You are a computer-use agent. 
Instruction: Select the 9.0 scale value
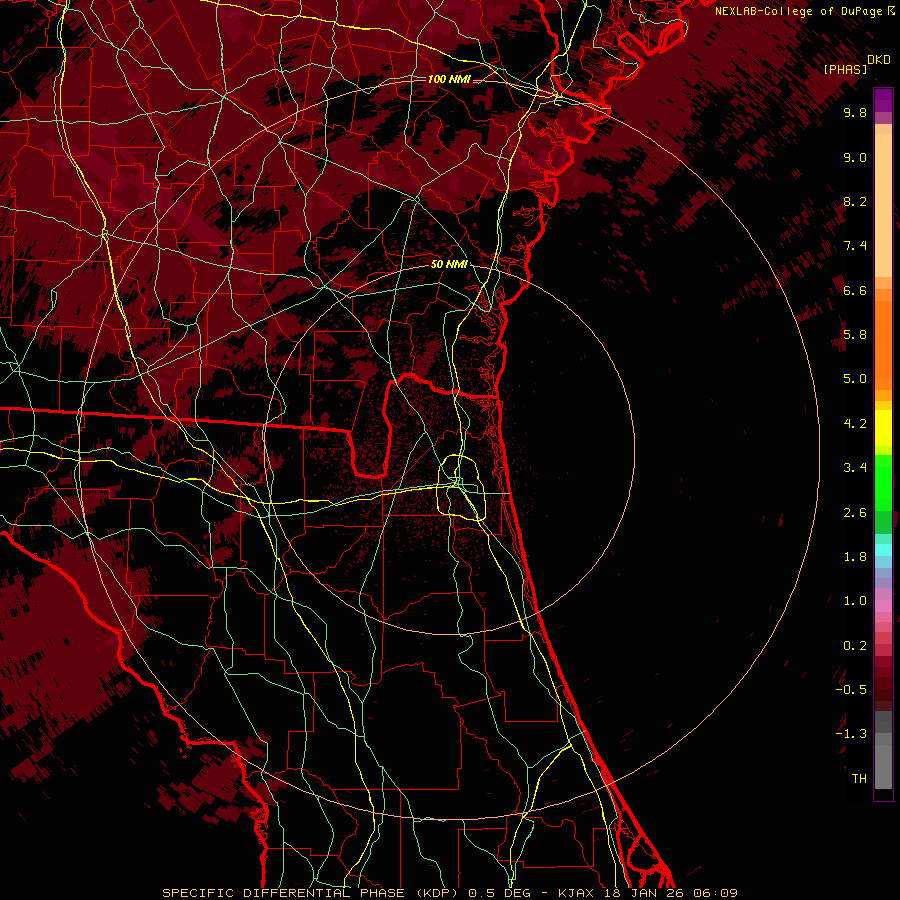855,157
